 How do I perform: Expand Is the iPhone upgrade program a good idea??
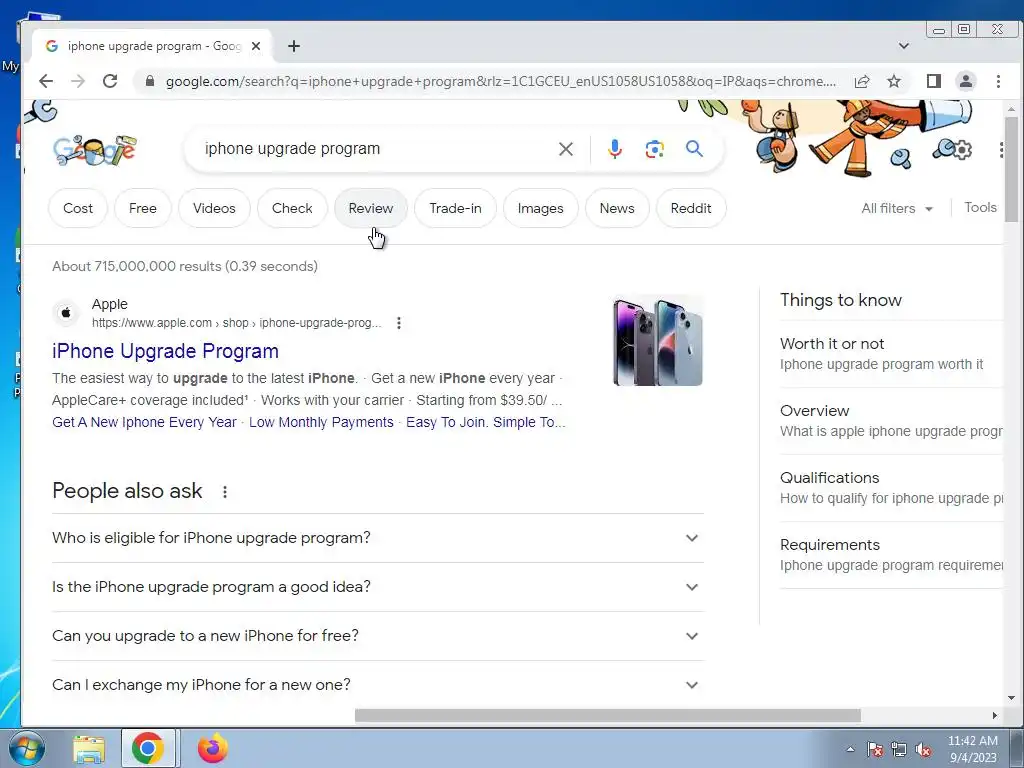point(377,587)
